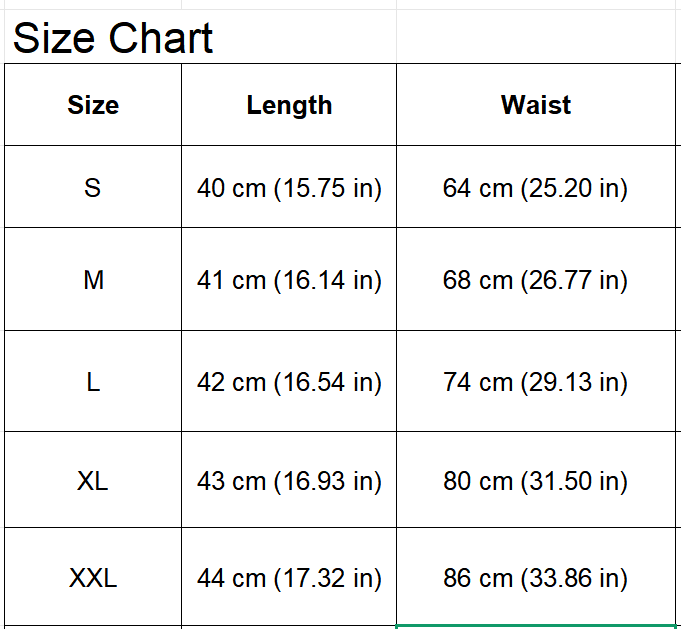
Task: Select the XL size cell
Action: pyautogui.click(x=93, y=481)
